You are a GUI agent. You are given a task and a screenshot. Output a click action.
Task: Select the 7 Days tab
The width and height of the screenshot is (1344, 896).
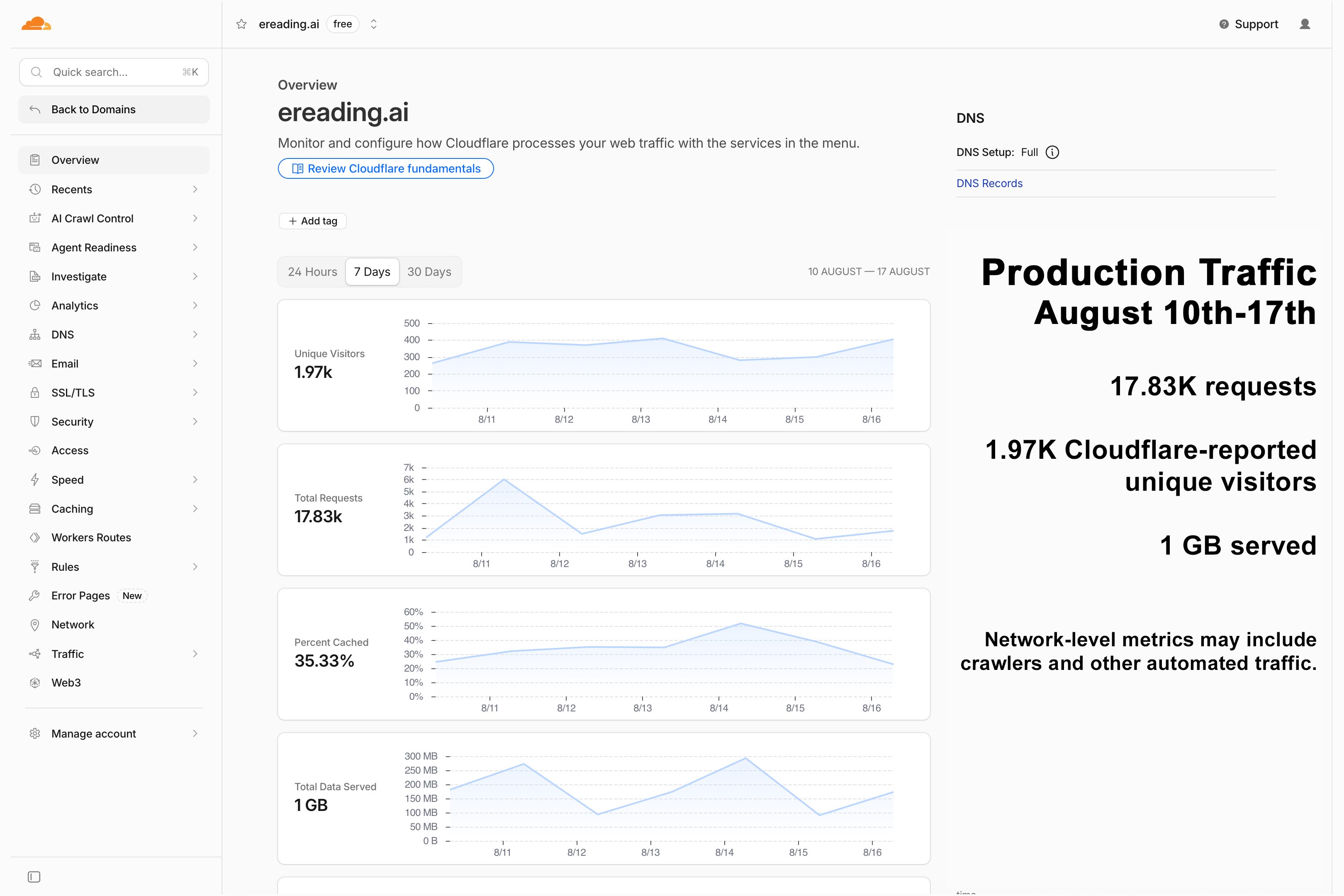click(x=372, y=272)
